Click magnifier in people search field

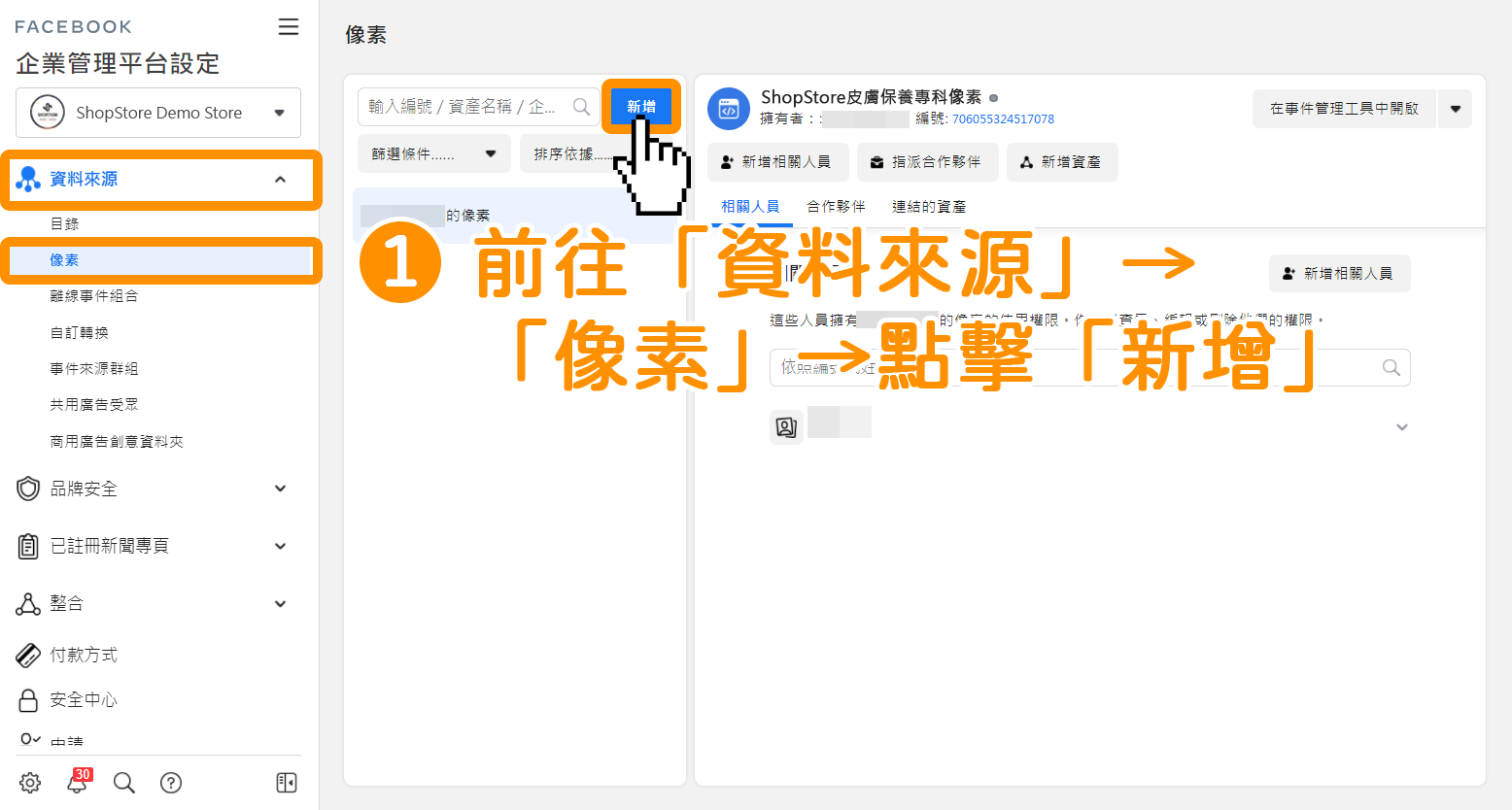pos(1392,368)
